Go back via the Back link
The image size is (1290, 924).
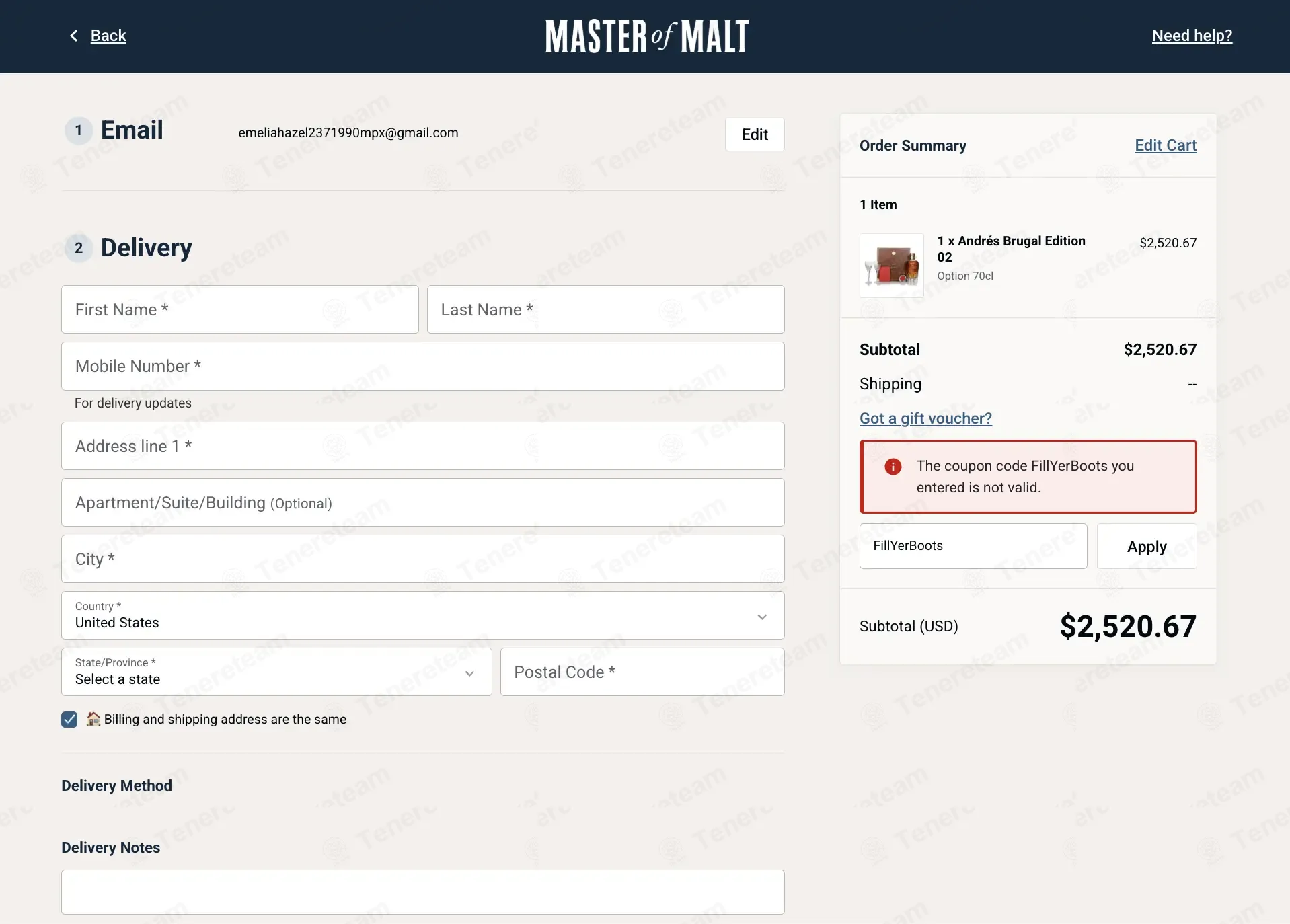click(108, 36)
